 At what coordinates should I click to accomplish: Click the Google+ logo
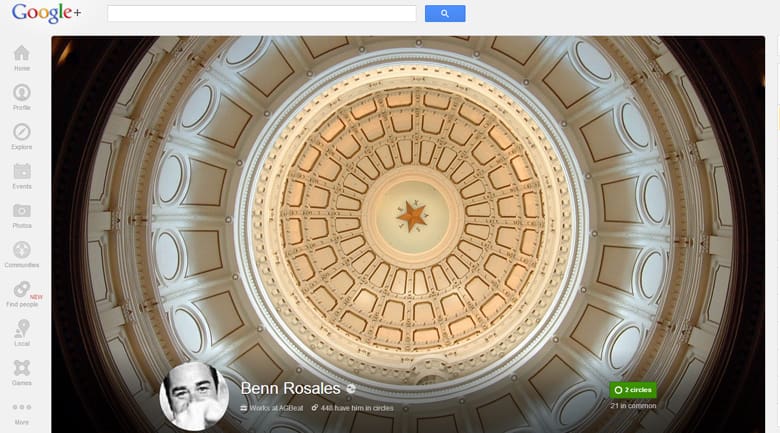[46, 14]
